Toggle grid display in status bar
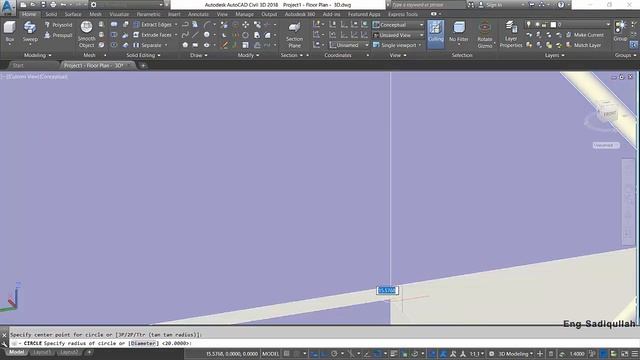 (287, 354)
